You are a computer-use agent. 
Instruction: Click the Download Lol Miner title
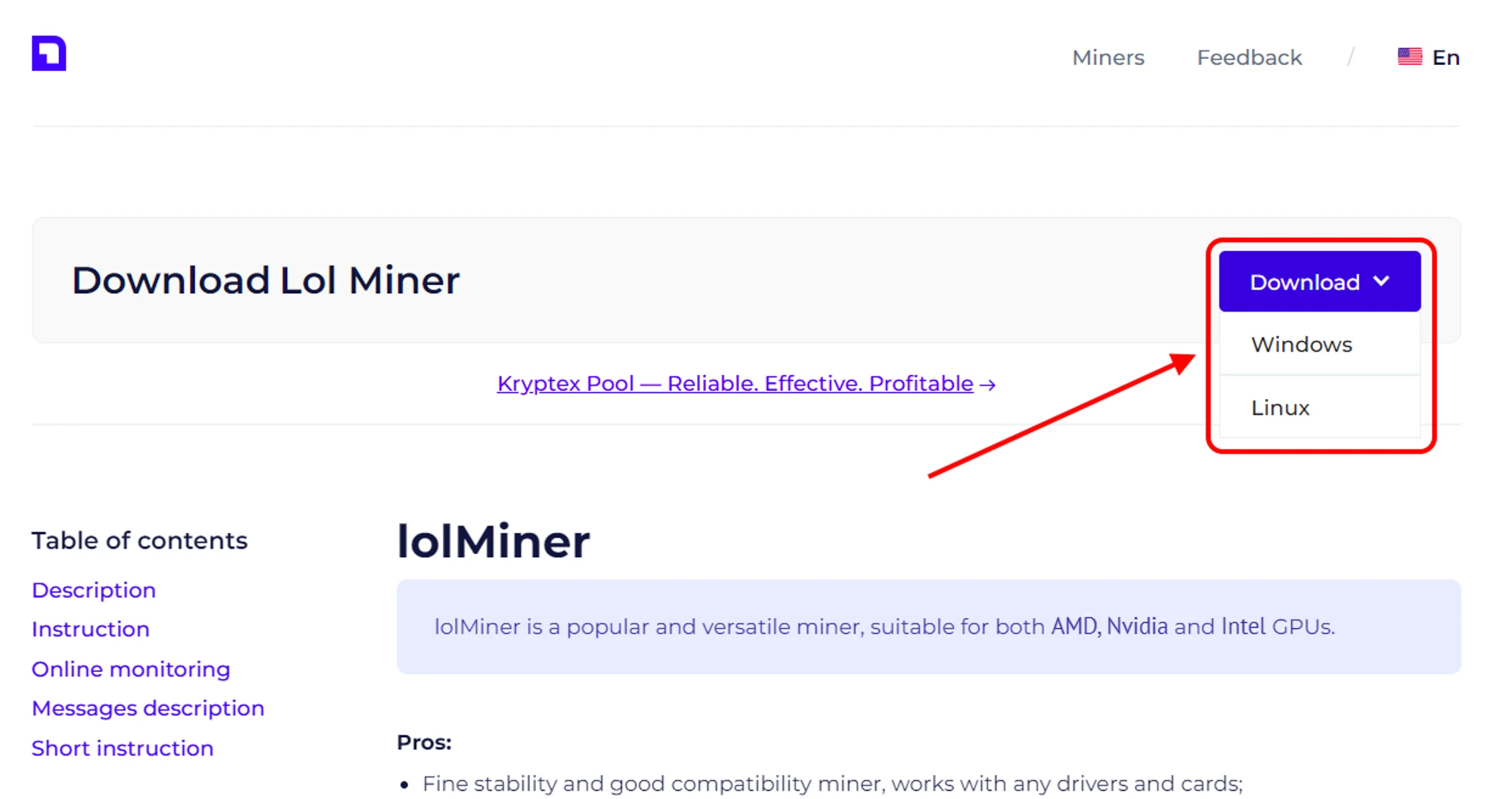(x=265, y=280)
